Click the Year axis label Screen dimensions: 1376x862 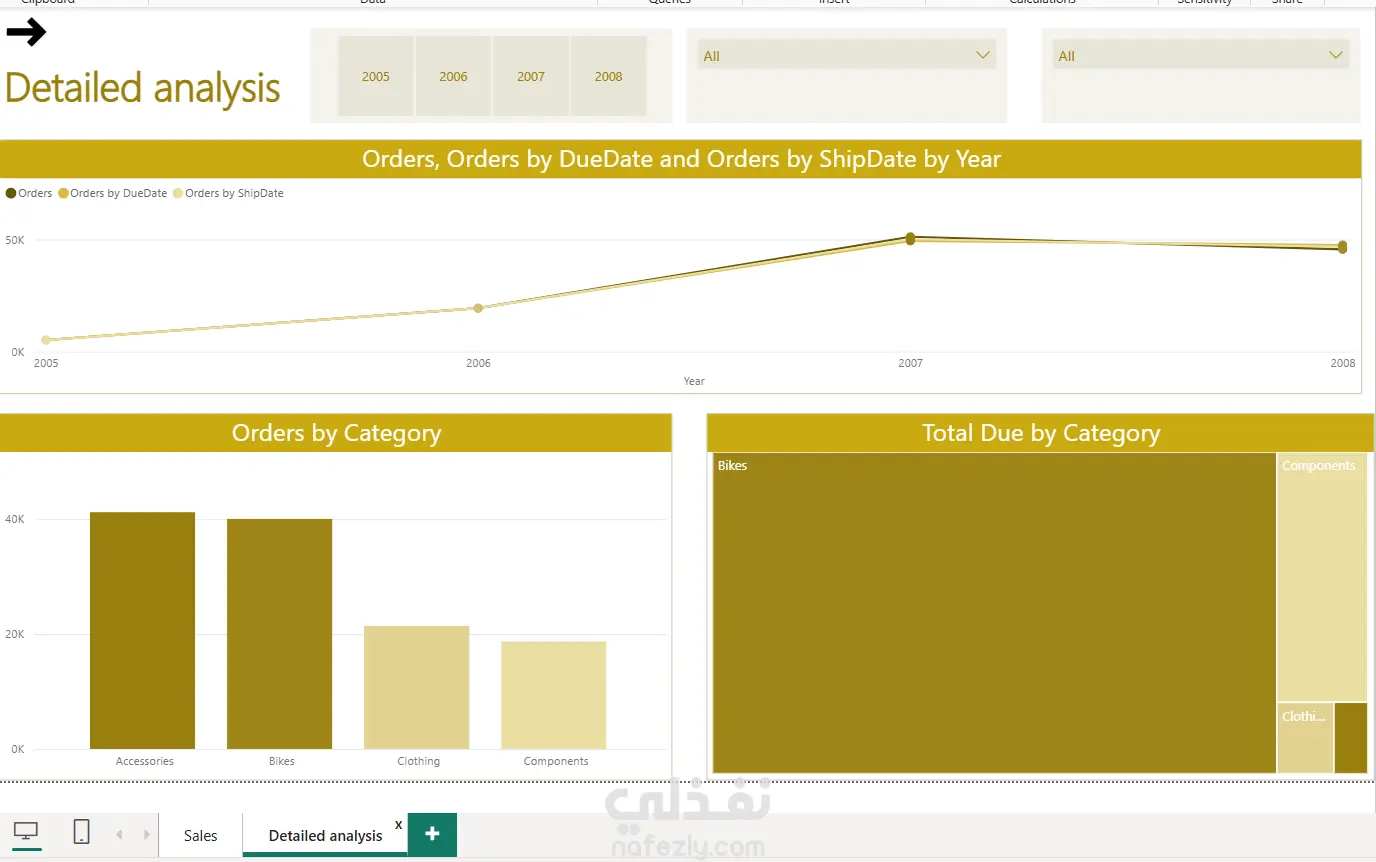(x=694, y=381)
